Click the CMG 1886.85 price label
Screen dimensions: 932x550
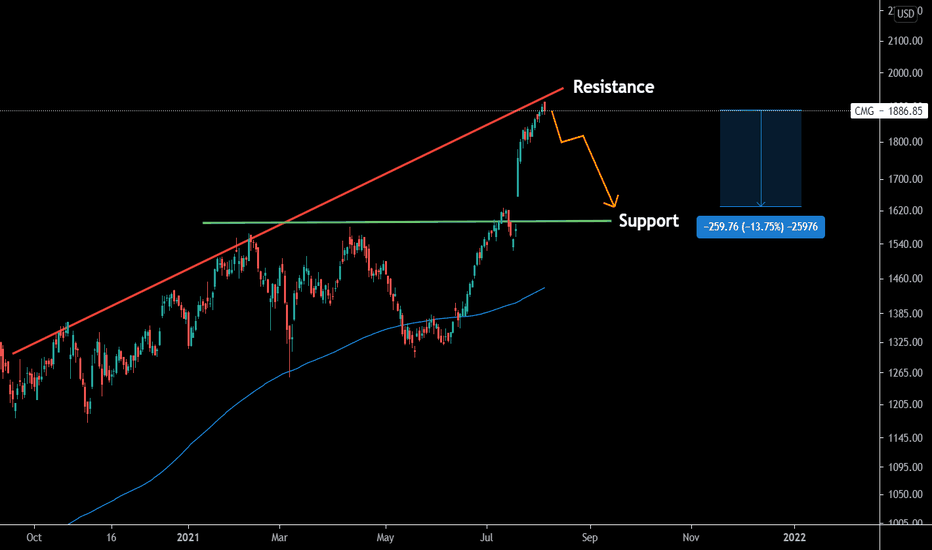pyautogui.click(x=889, y=111)
